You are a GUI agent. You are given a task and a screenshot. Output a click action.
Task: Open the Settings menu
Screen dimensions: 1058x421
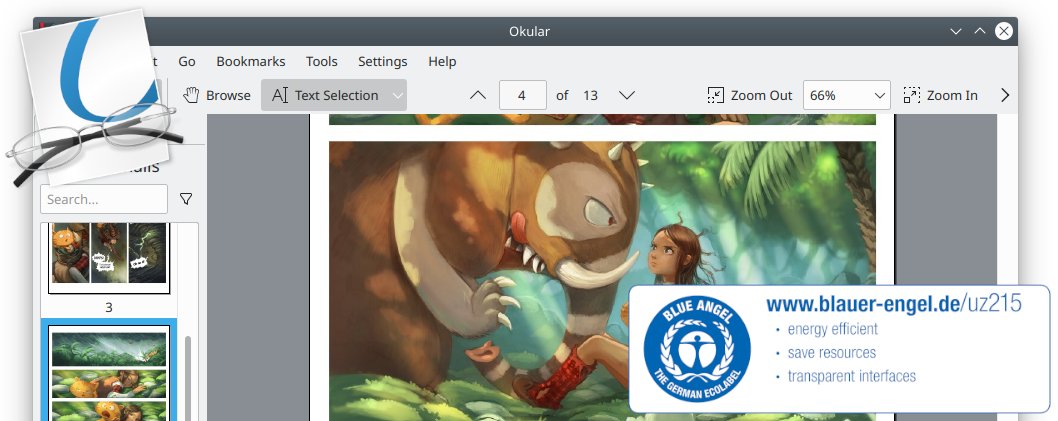[383, 61]
